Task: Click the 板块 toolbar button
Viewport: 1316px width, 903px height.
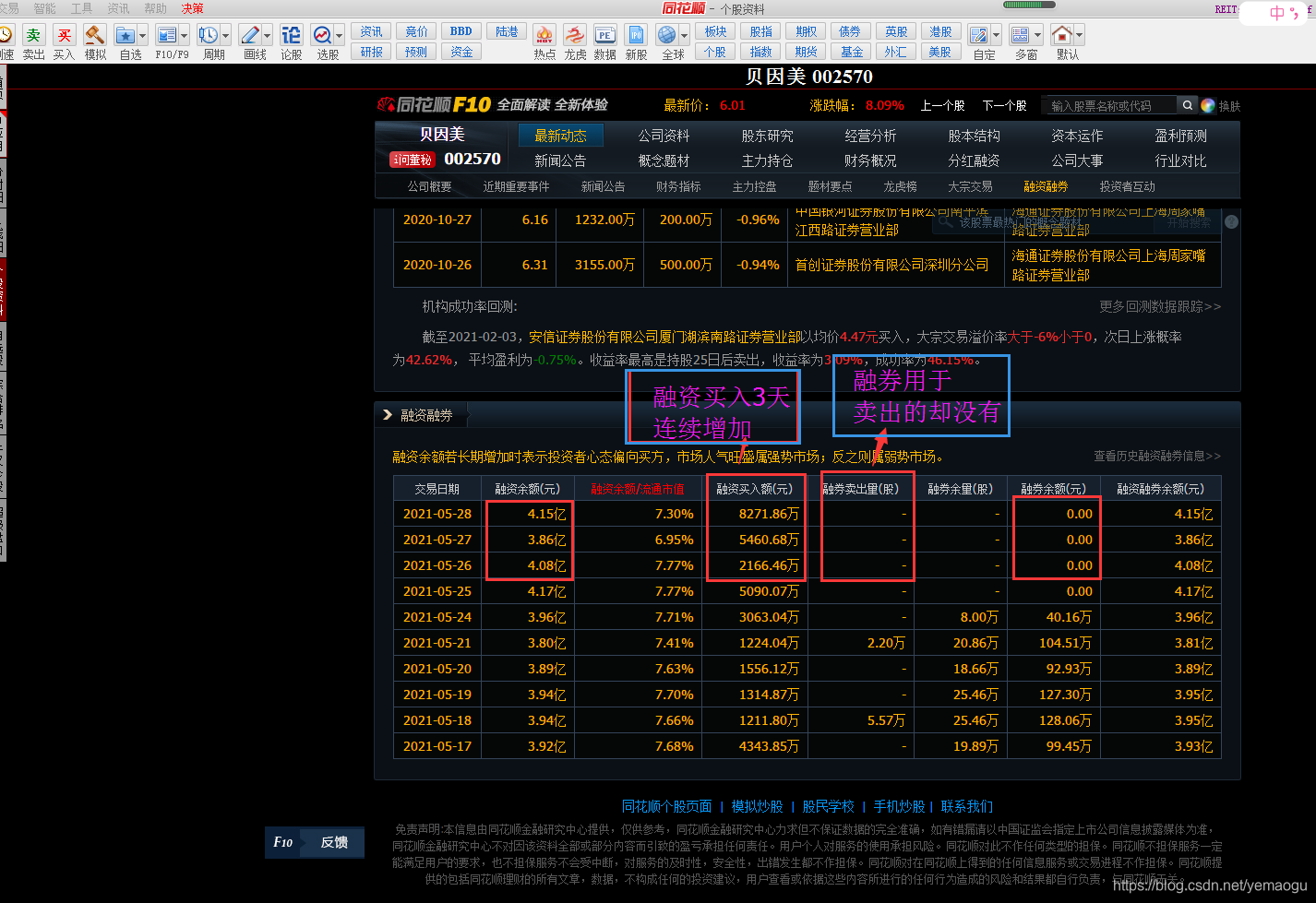Action: point(716,31)
